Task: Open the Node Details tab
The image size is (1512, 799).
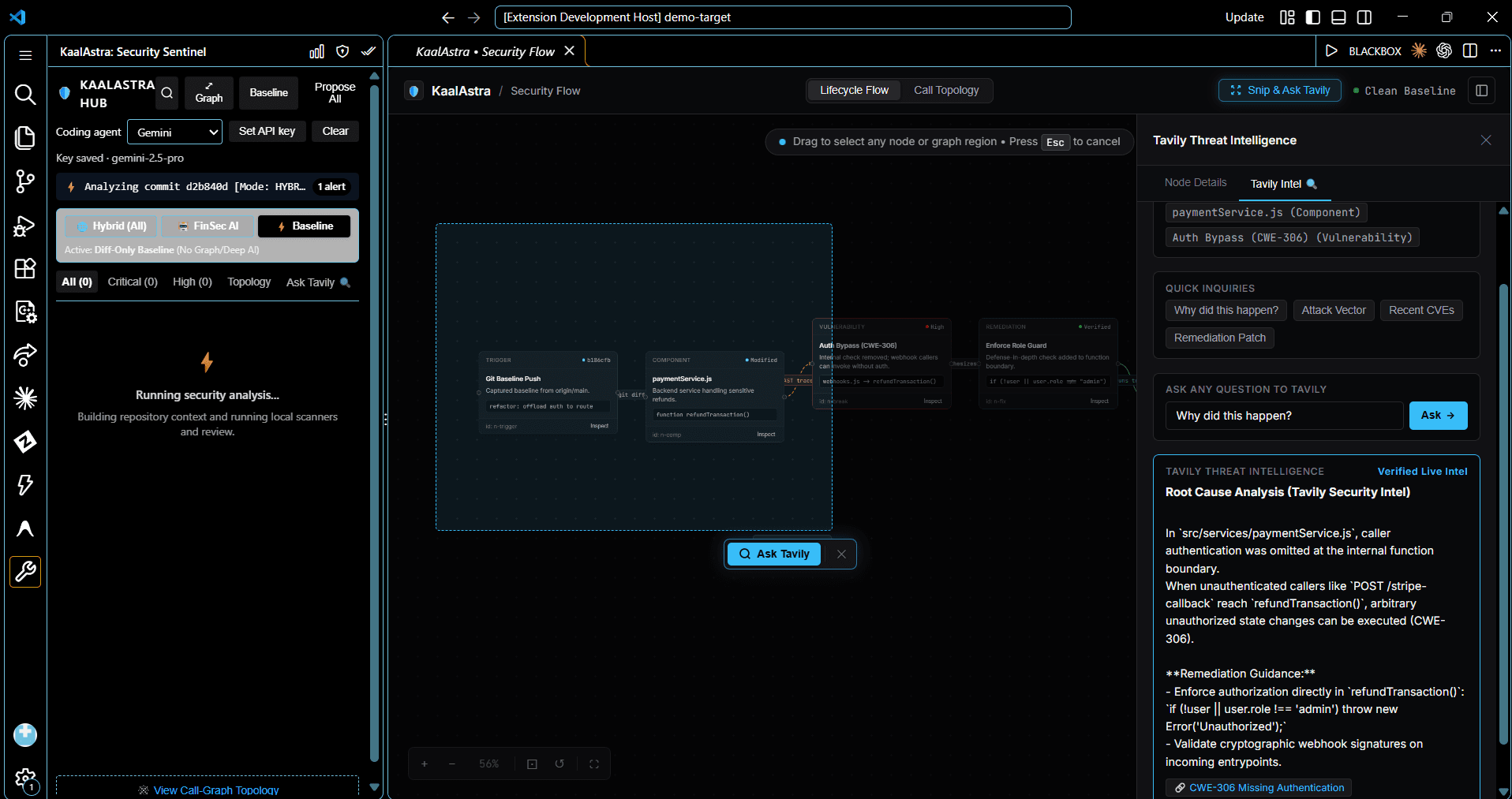Action: click(x=1196, y=183)
